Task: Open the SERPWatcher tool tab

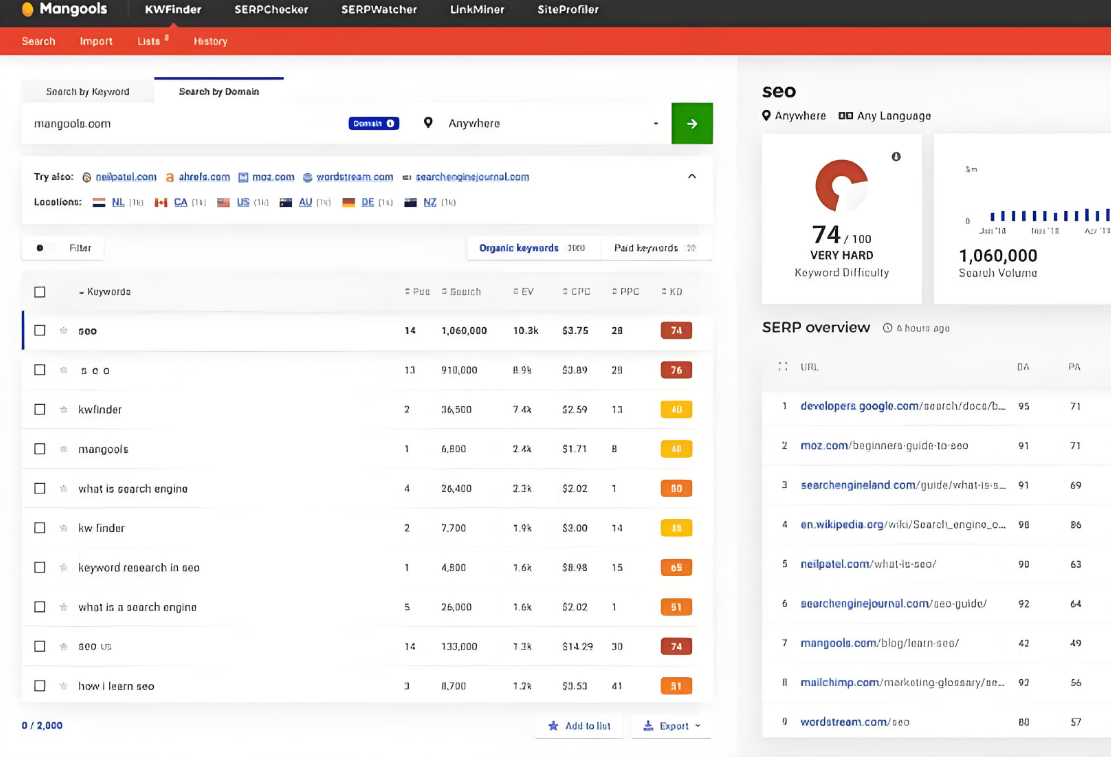Action: point(379,9)
